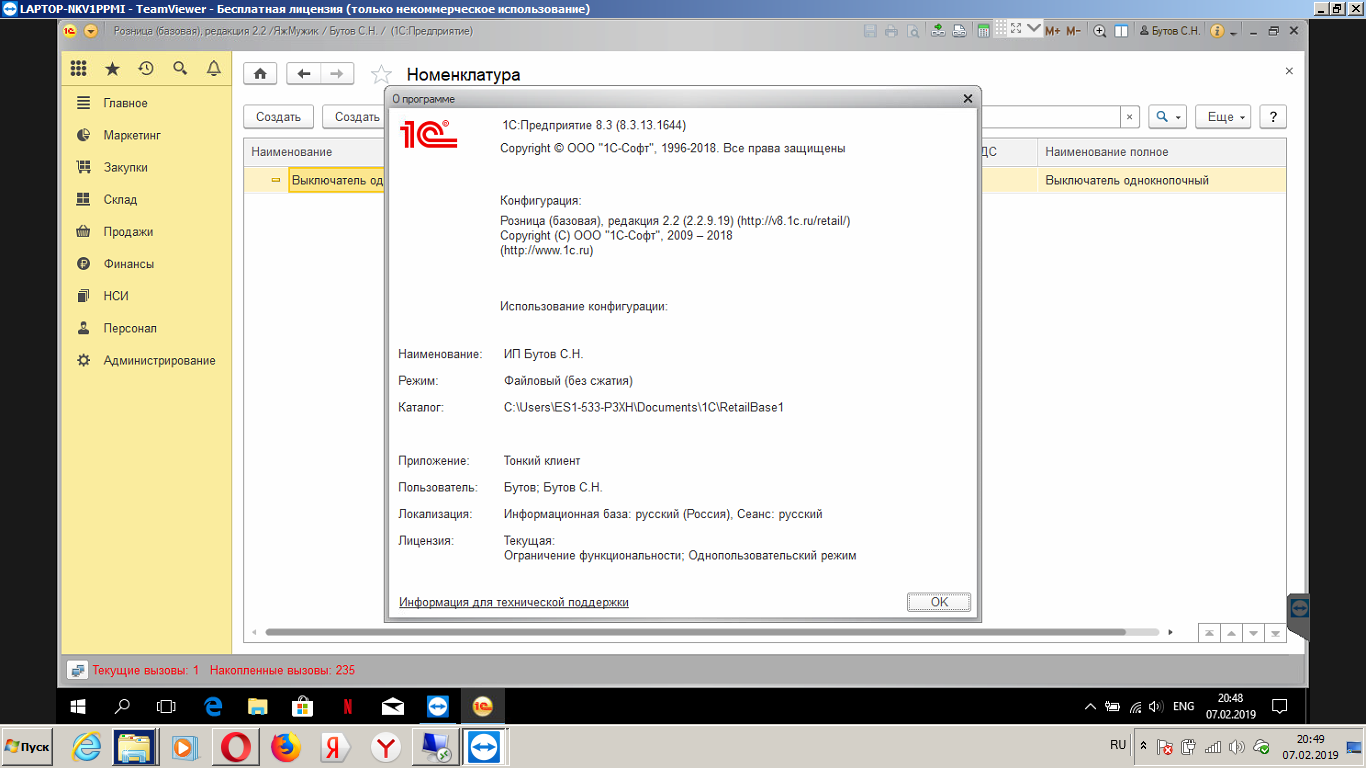Select Выключатель однокнопочный full name cell
Viewport: 1366px width, 768px height.
pyautogui.click(x=1162, y=180)
